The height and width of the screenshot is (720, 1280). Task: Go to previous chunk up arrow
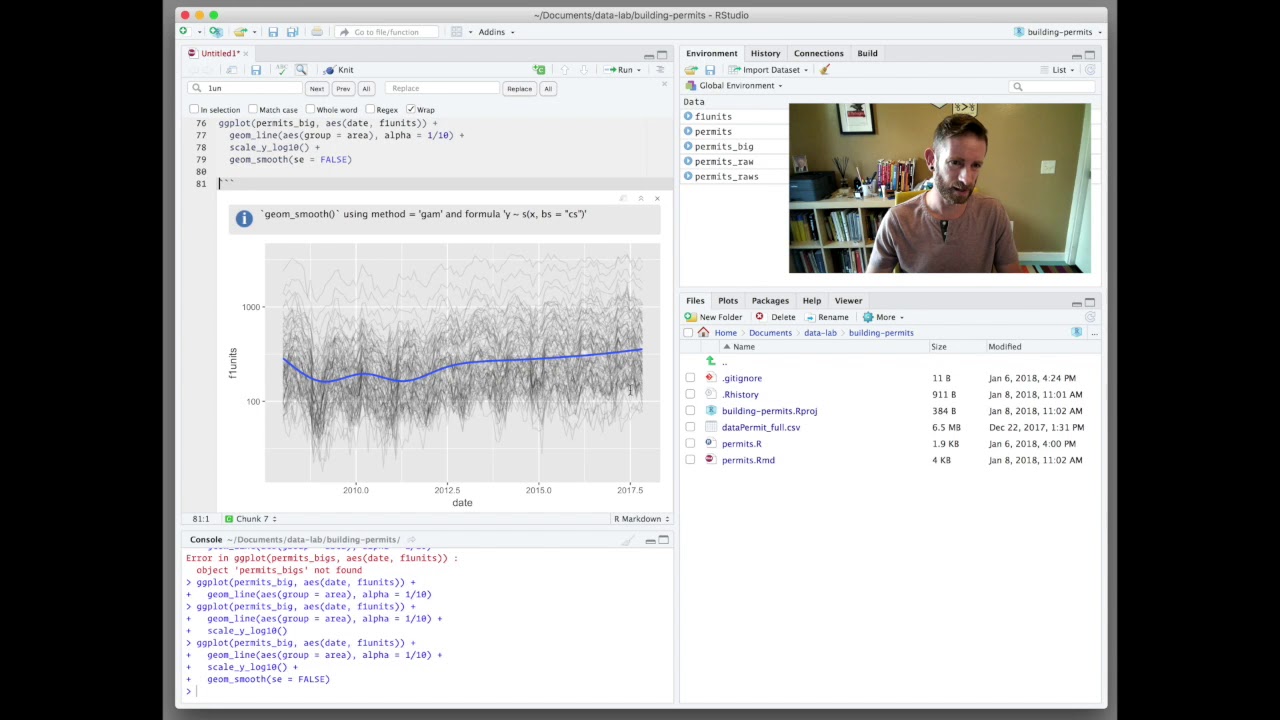(565, 70)
